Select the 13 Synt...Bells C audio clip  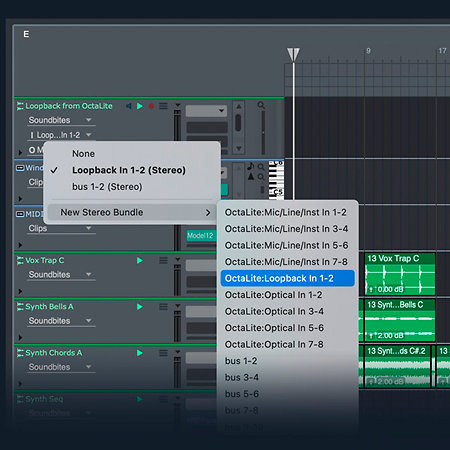[x=400, y=320]
